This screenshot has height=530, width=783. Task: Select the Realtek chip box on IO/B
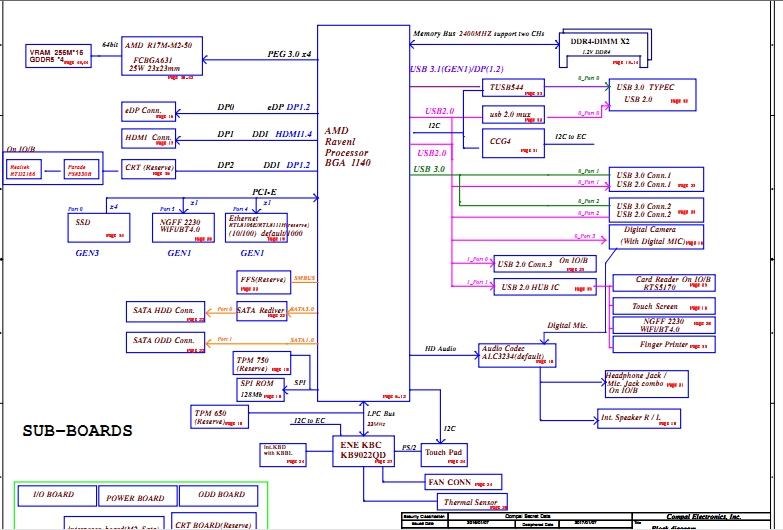click(x=23, y=170)
